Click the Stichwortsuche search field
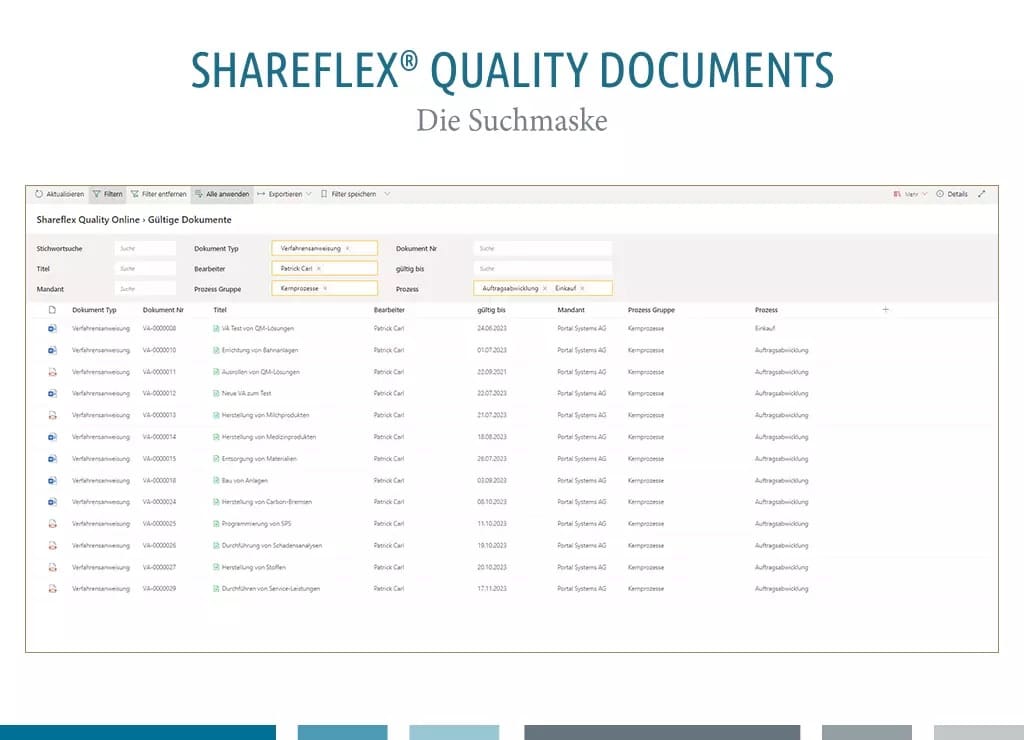The height and width of the screenshot is (740, 1024). point(146,247)
